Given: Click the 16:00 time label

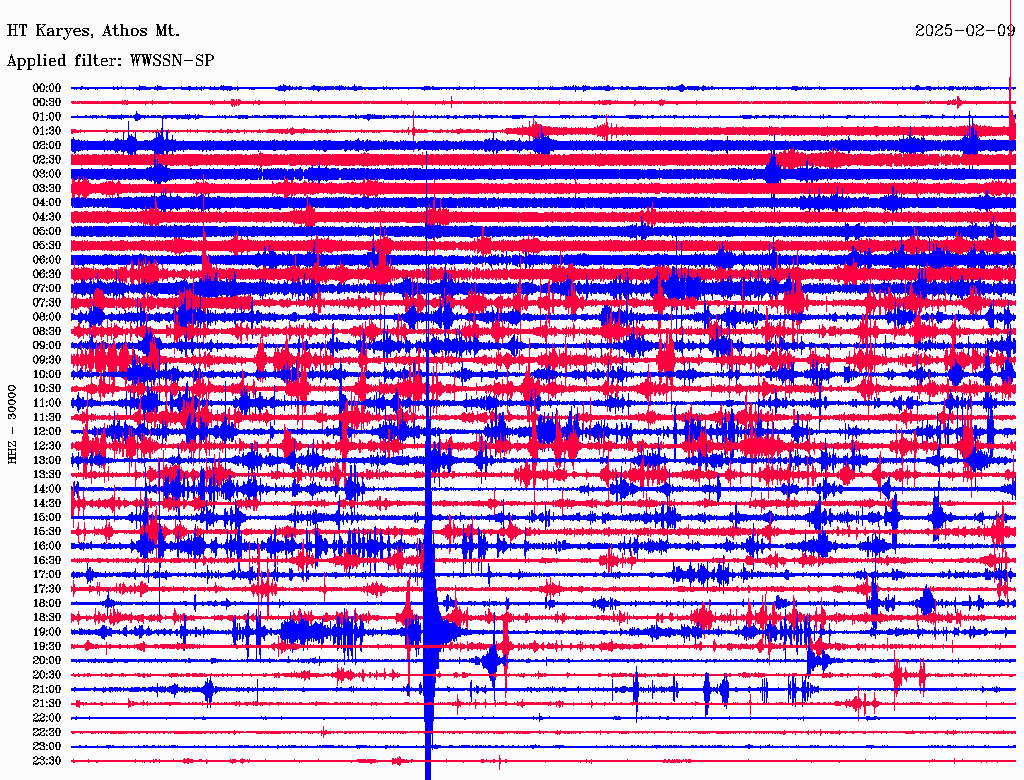Looking at the screenshot, I should 47,546.
